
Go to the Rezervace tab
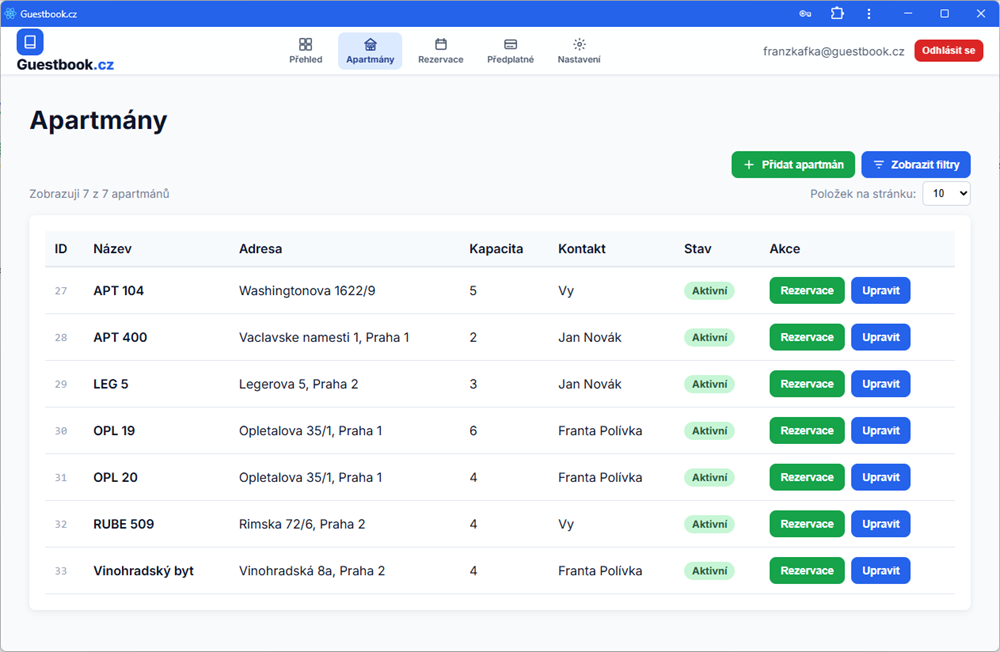441,51
